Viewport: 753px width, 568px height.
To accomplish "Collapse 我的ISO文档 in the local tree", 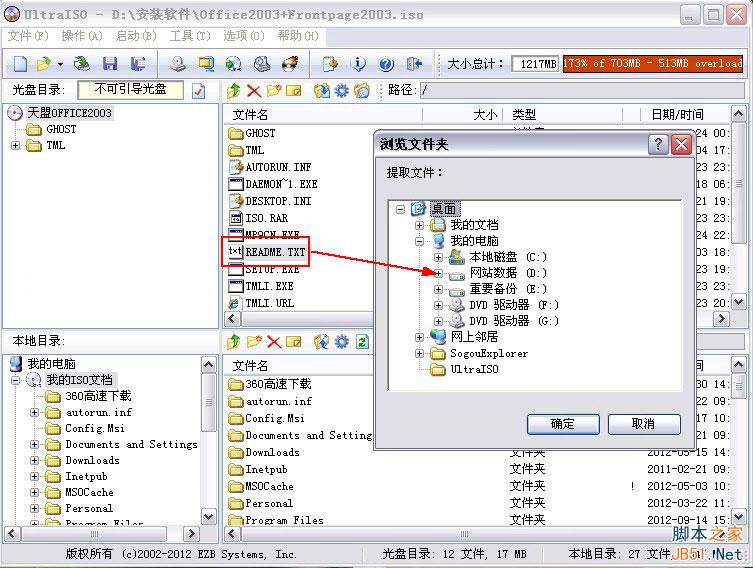I will tap(15, 380).
